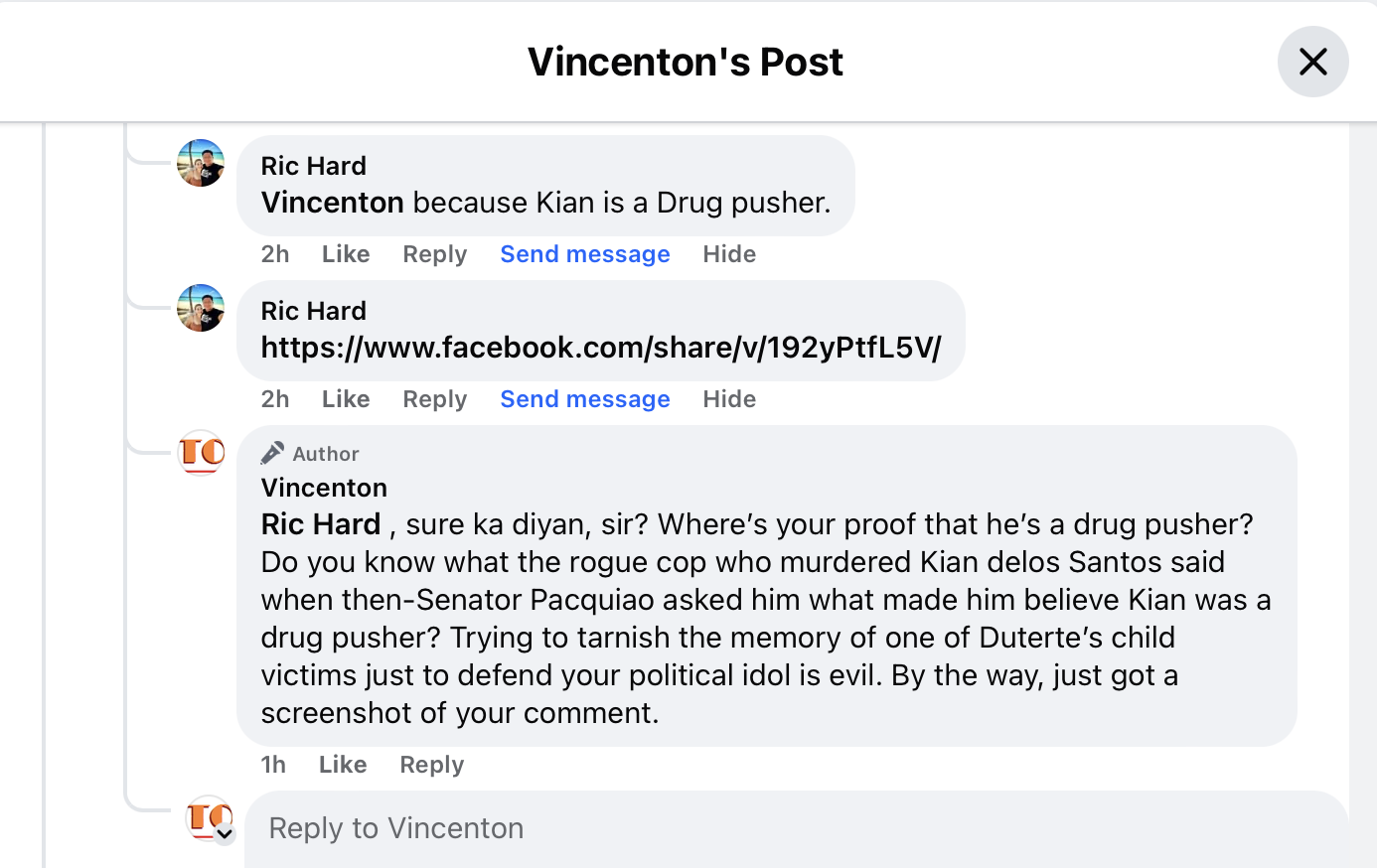This screenshot has width=1377, height=868.
Task: Click the Author label on Vincenton's comment
Action: [326, 454]
